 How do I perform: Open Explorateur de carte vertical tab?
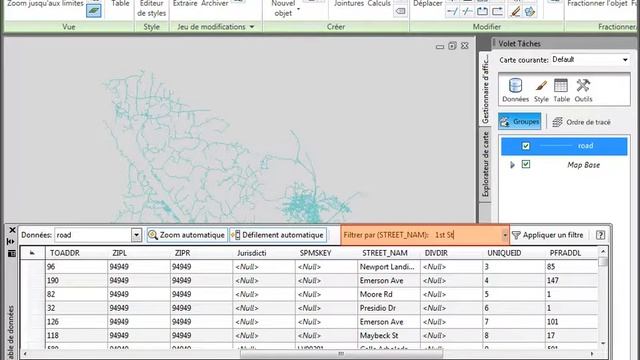[x=485, y=164]
